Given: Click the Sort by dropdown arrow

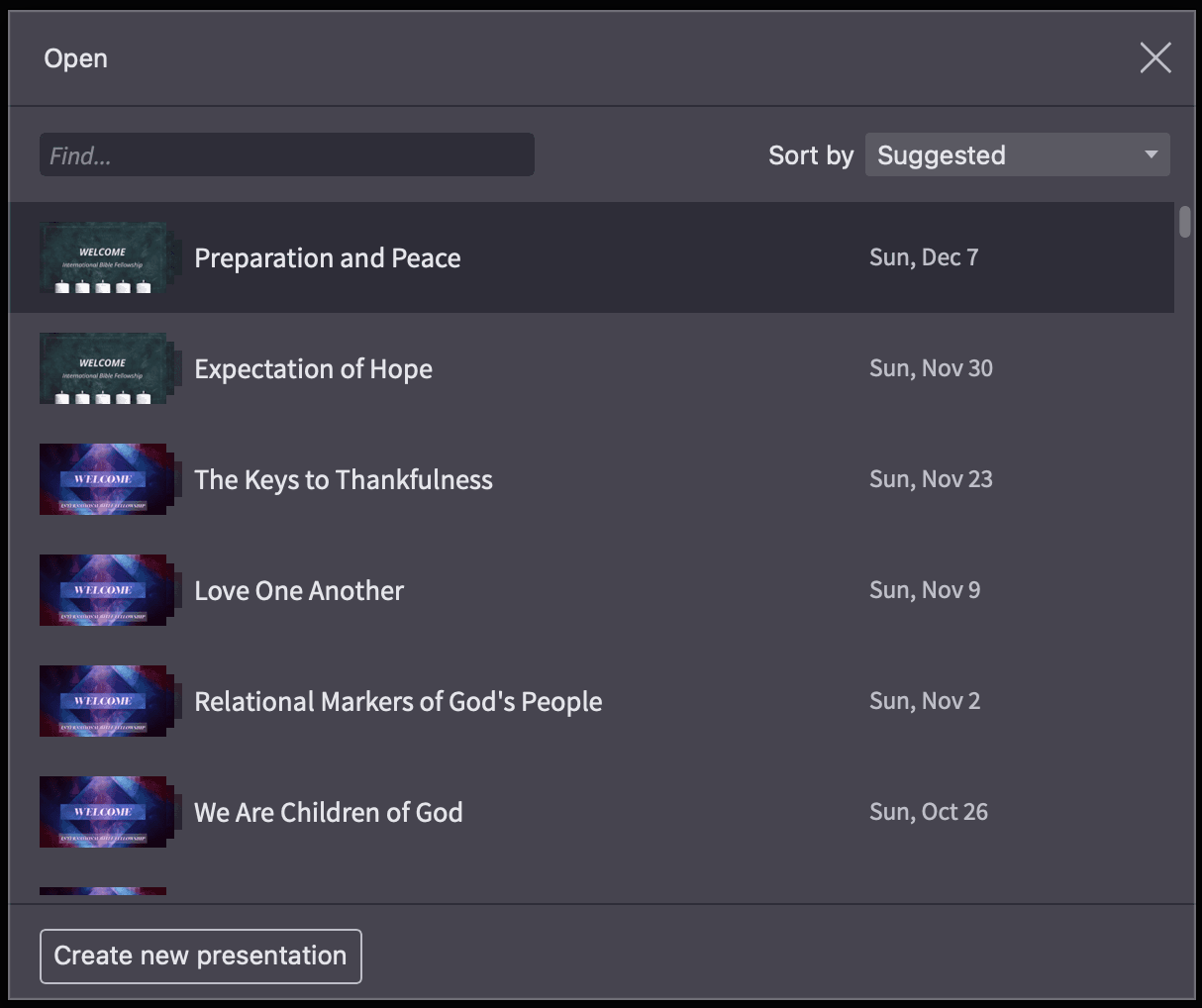Looking at the screenshot, I should 1151,155.
